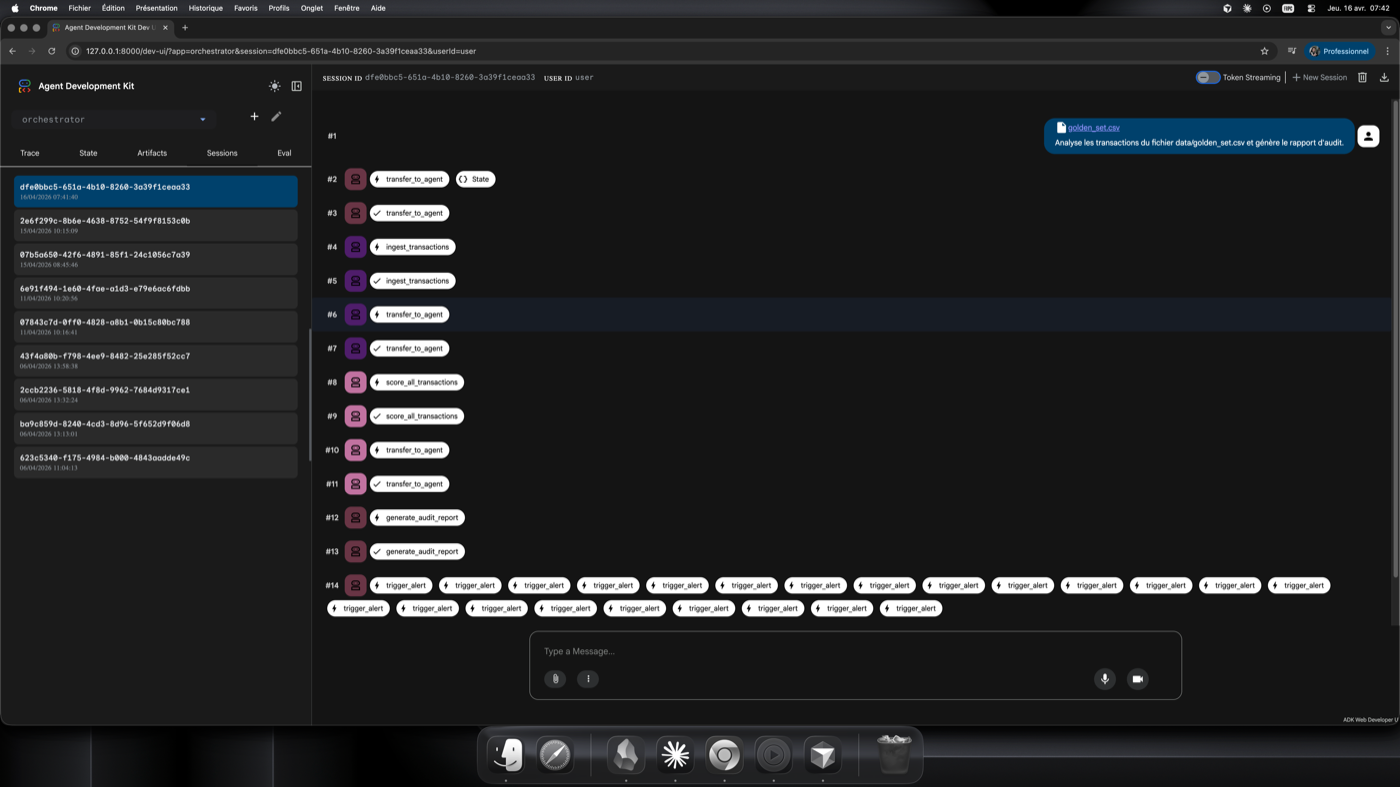
Task: Click score_all_transactions chip on event #8
Action: tap(417, 382)
